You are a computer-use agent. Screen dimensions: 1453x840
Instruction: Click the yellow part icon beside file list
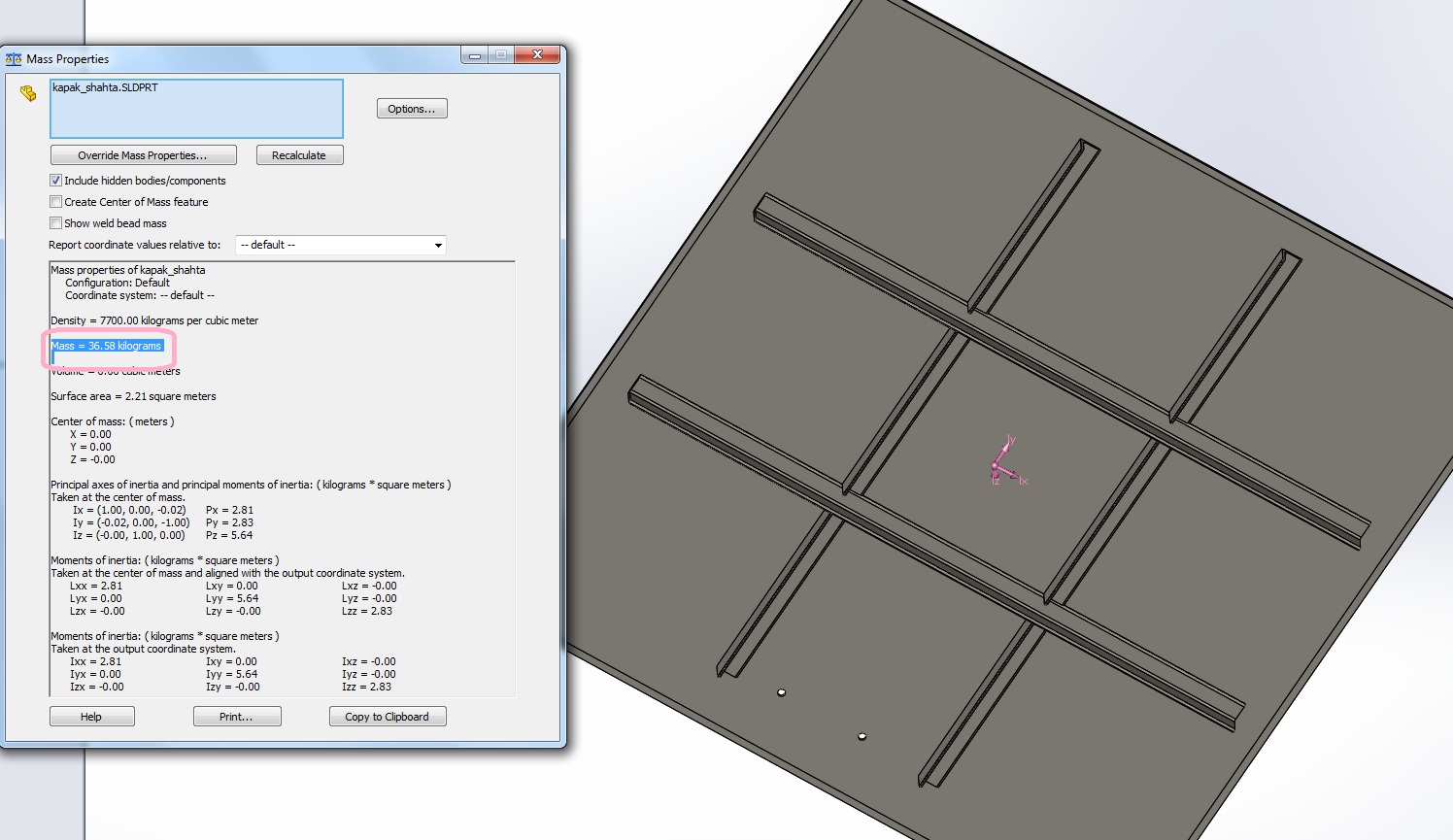[x=28, y=94]
